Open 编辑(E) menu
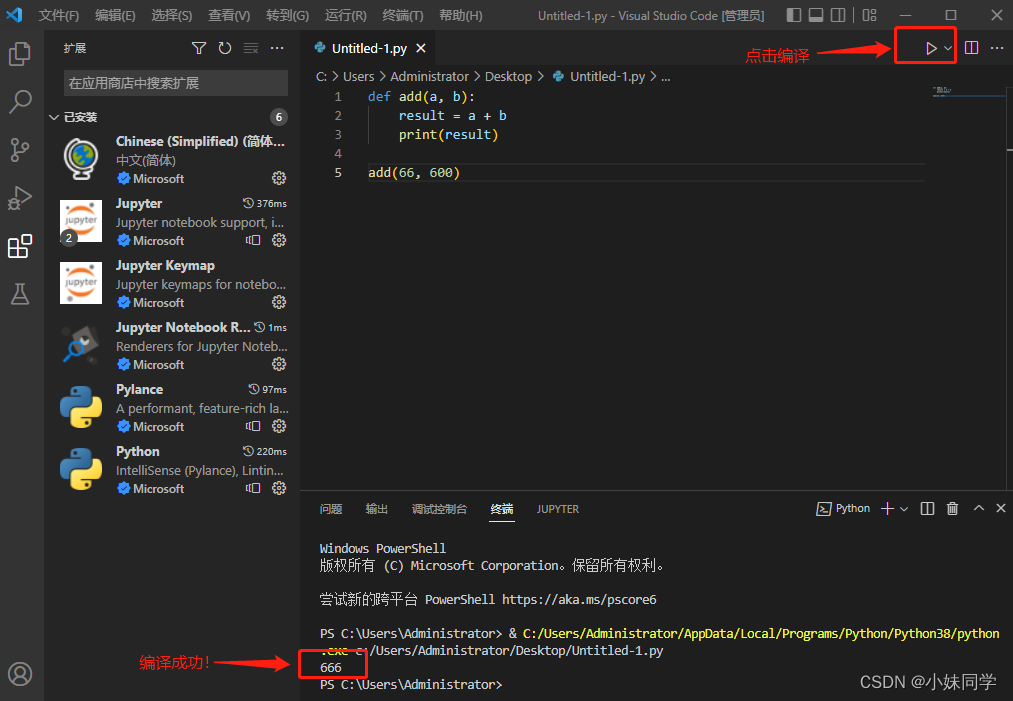This screenshot has width=1013, height=701. (x=115, y=16)
